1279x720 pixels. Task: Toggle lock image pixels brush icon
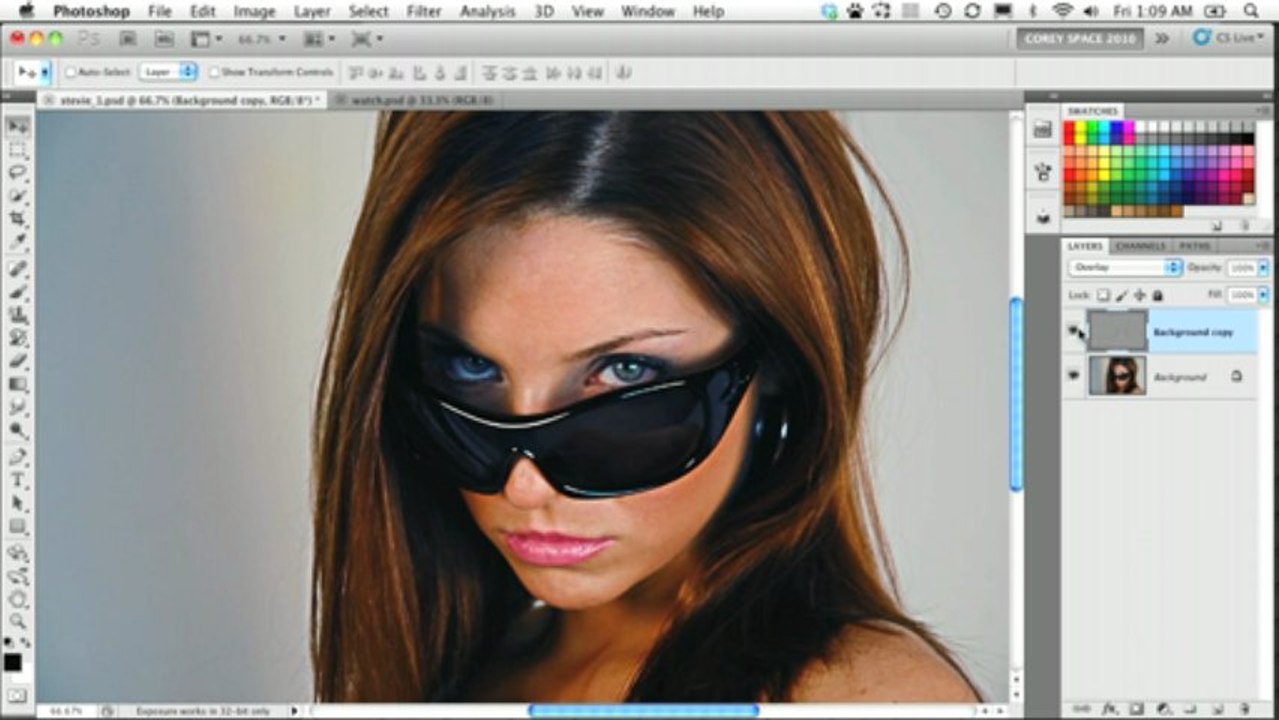(x=1122, y=296)
